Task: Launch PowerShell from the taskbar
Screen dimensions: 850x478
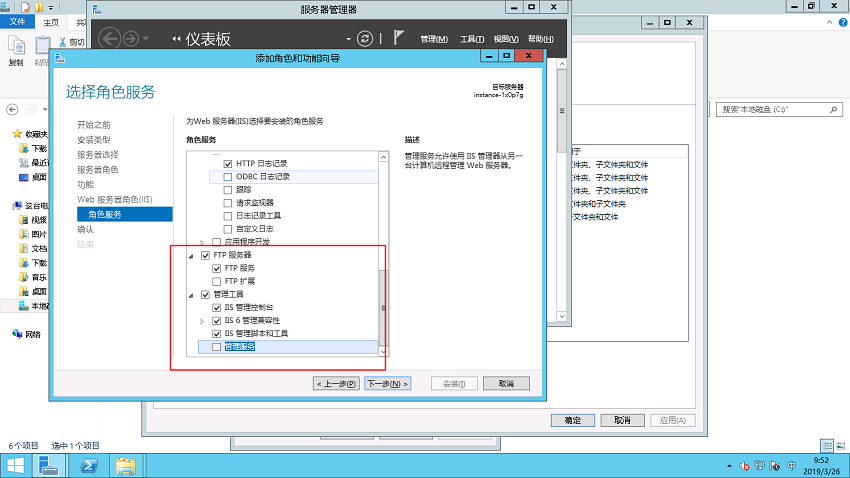Action: pos(89,466)
